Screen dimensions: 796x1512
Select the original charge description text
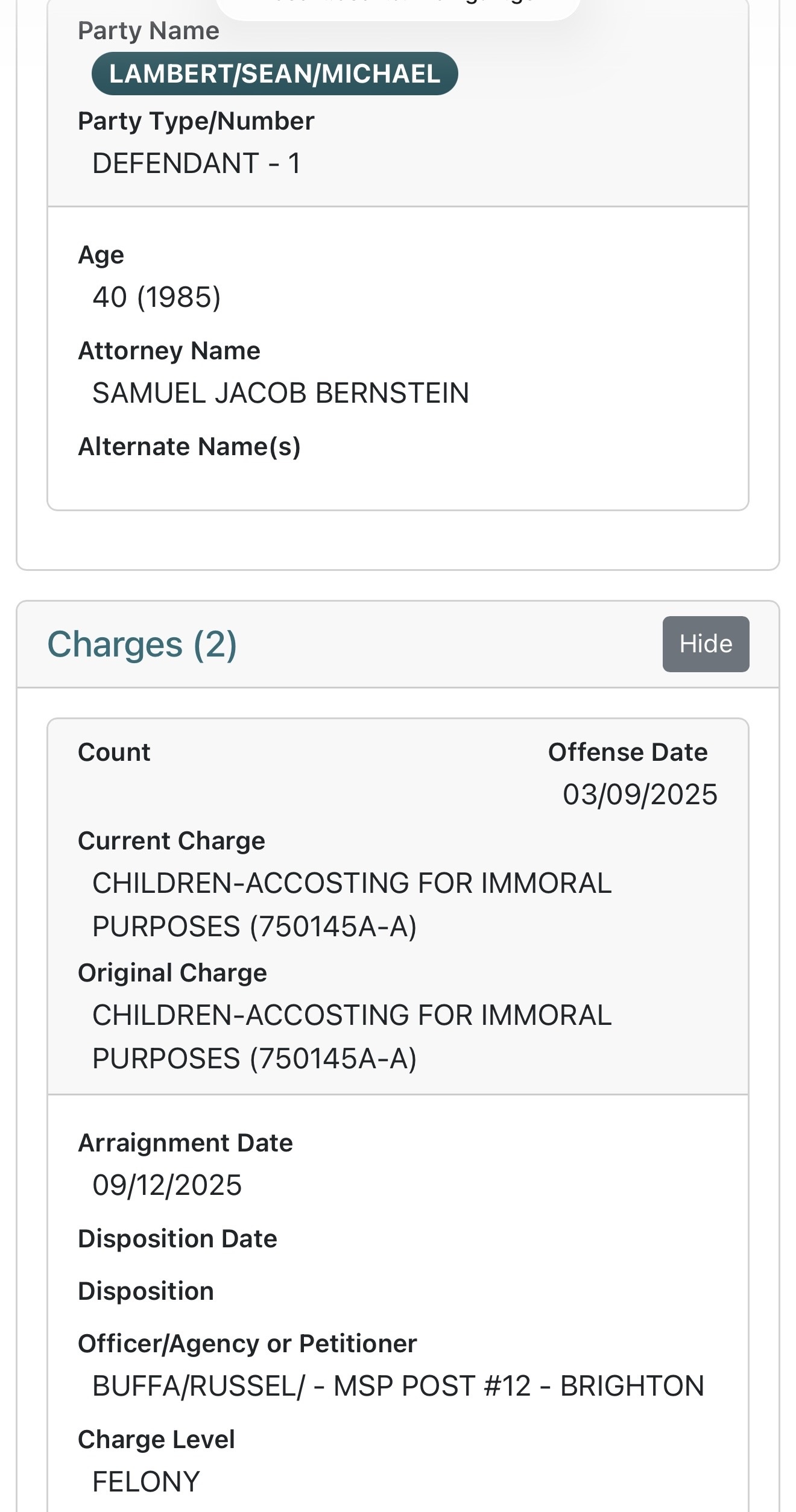point(352,1036)
